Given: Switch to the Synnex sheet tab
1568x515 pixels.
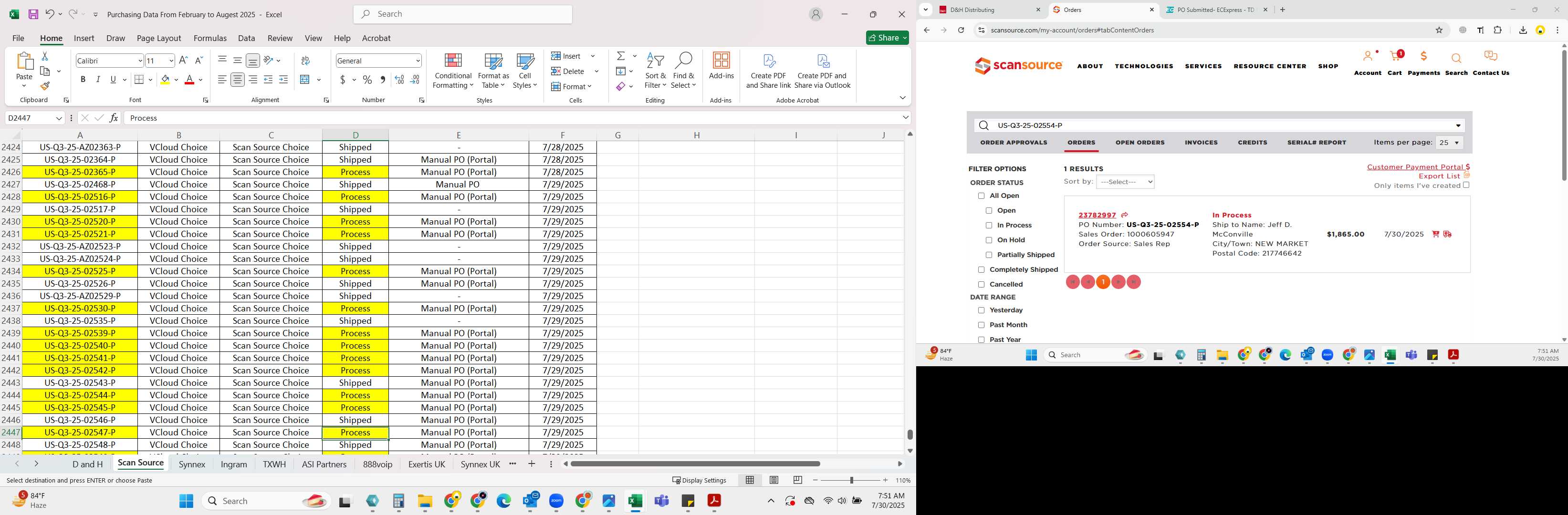Looking at the screenshot, I should point(192,464).
